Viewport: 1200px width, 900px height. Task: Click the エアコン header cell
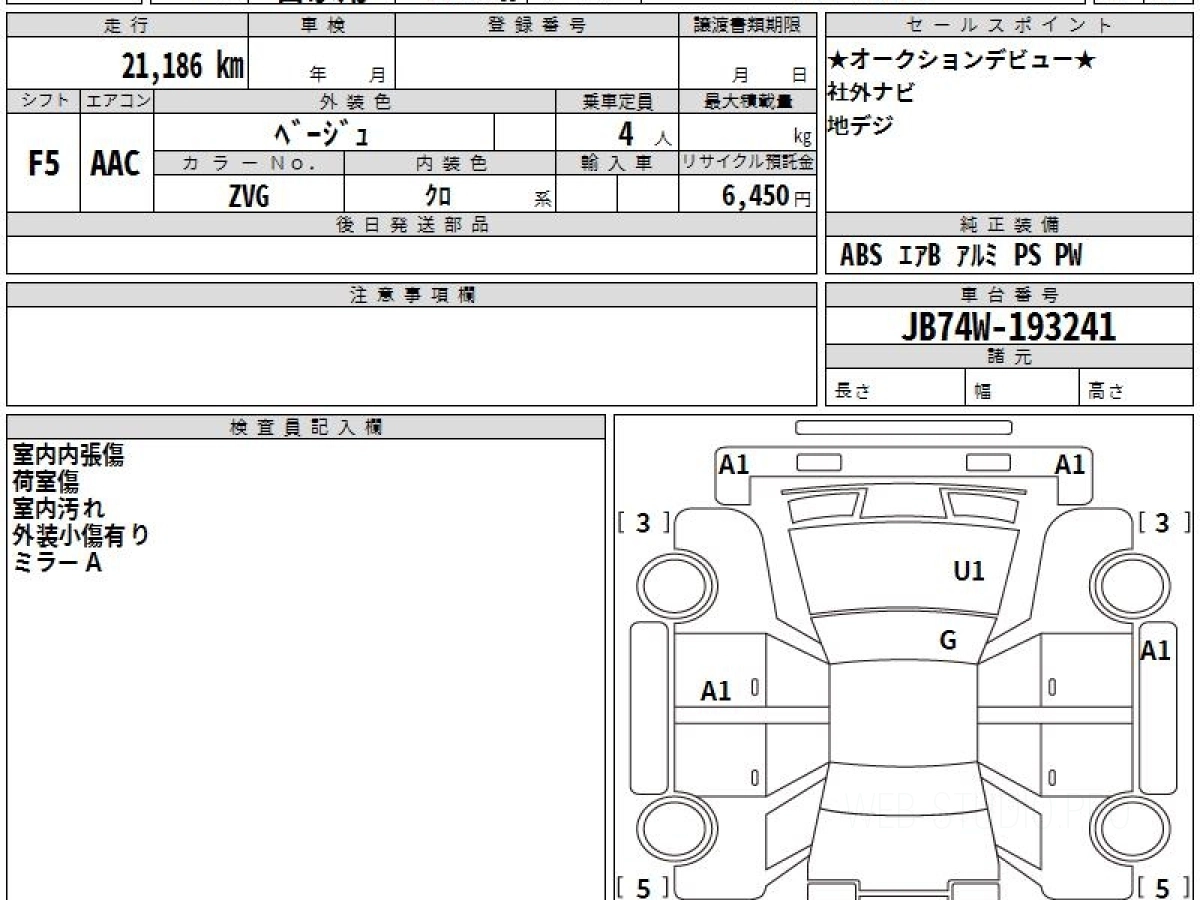pos(117,101)
